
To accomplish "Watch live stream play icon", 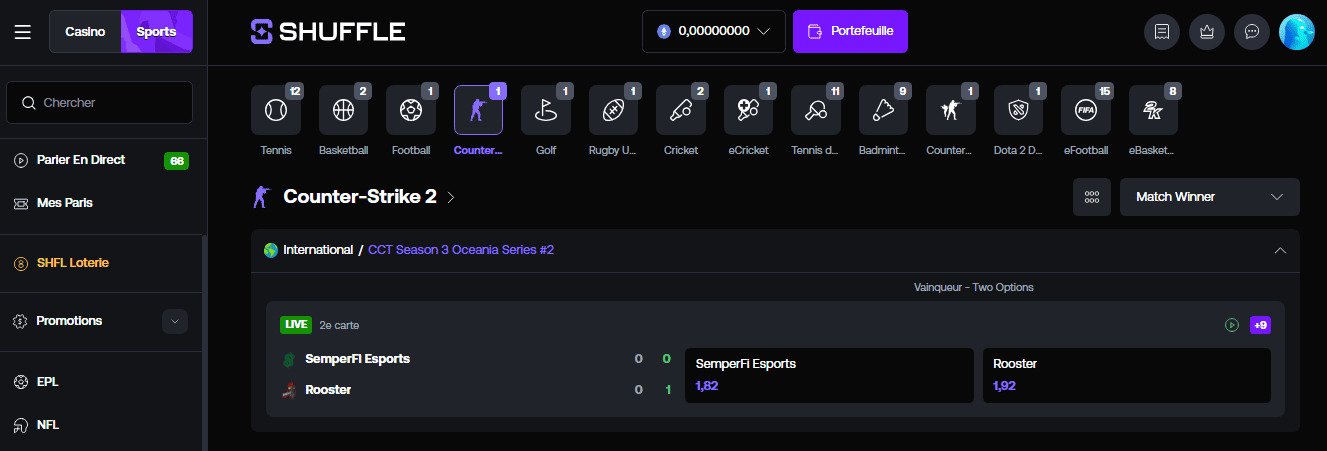I will click(1232, 325).
